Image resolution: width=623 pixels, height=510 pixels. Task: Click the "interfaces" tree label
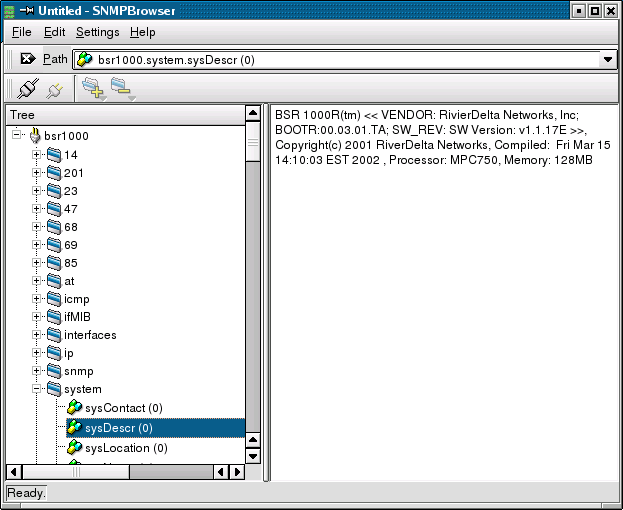pos(90,335)
